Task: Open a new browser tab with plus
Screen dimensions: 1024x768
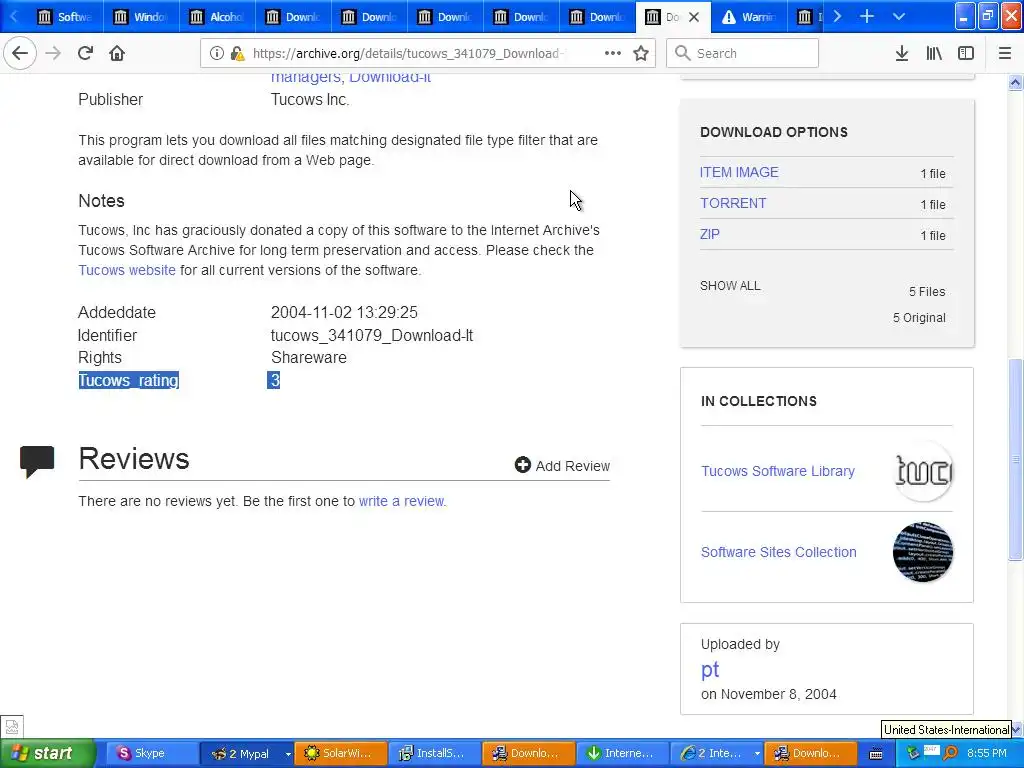Action: point(867,16)
